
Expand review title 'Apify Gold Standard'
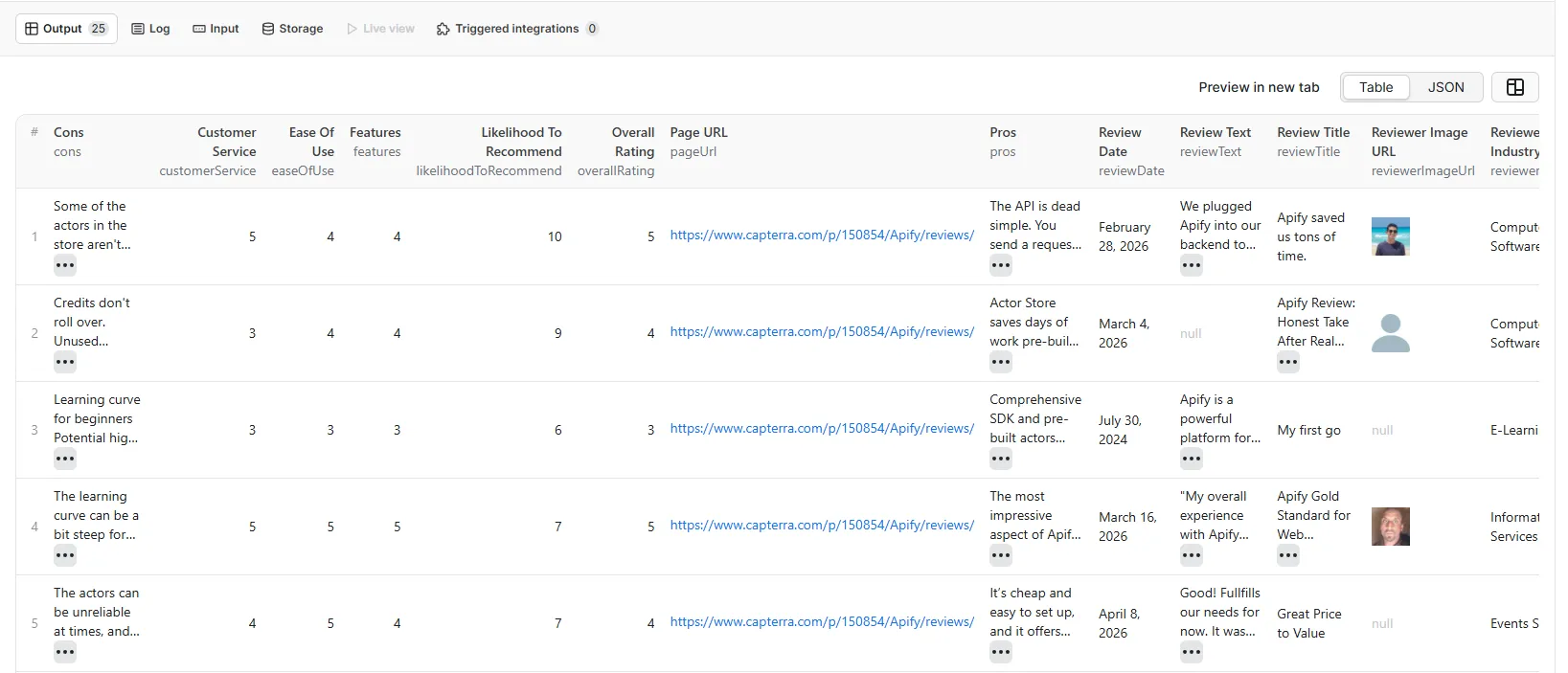1288,556
